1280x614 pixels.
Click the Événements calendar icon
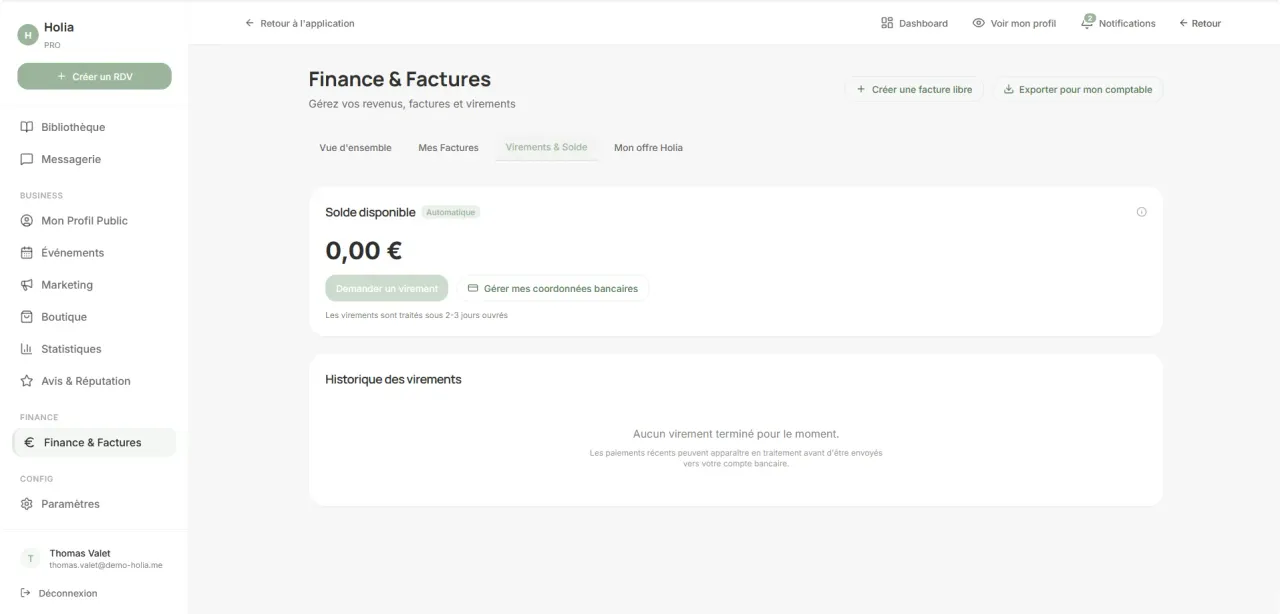pyautogui.click(x=27, y=253)
